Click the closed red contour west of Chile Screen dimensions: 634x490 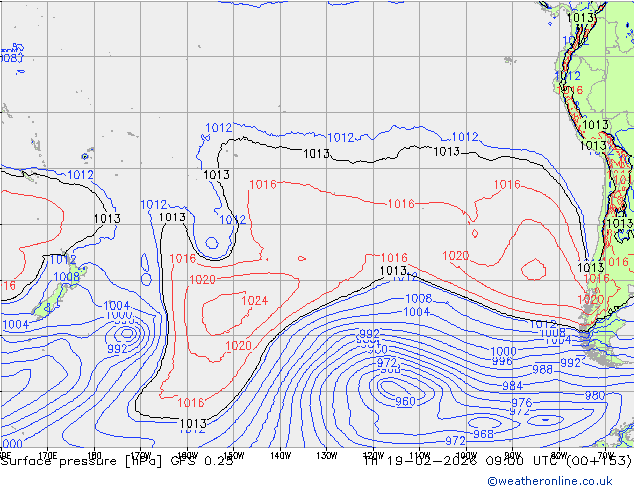click(x=534, y=270)
